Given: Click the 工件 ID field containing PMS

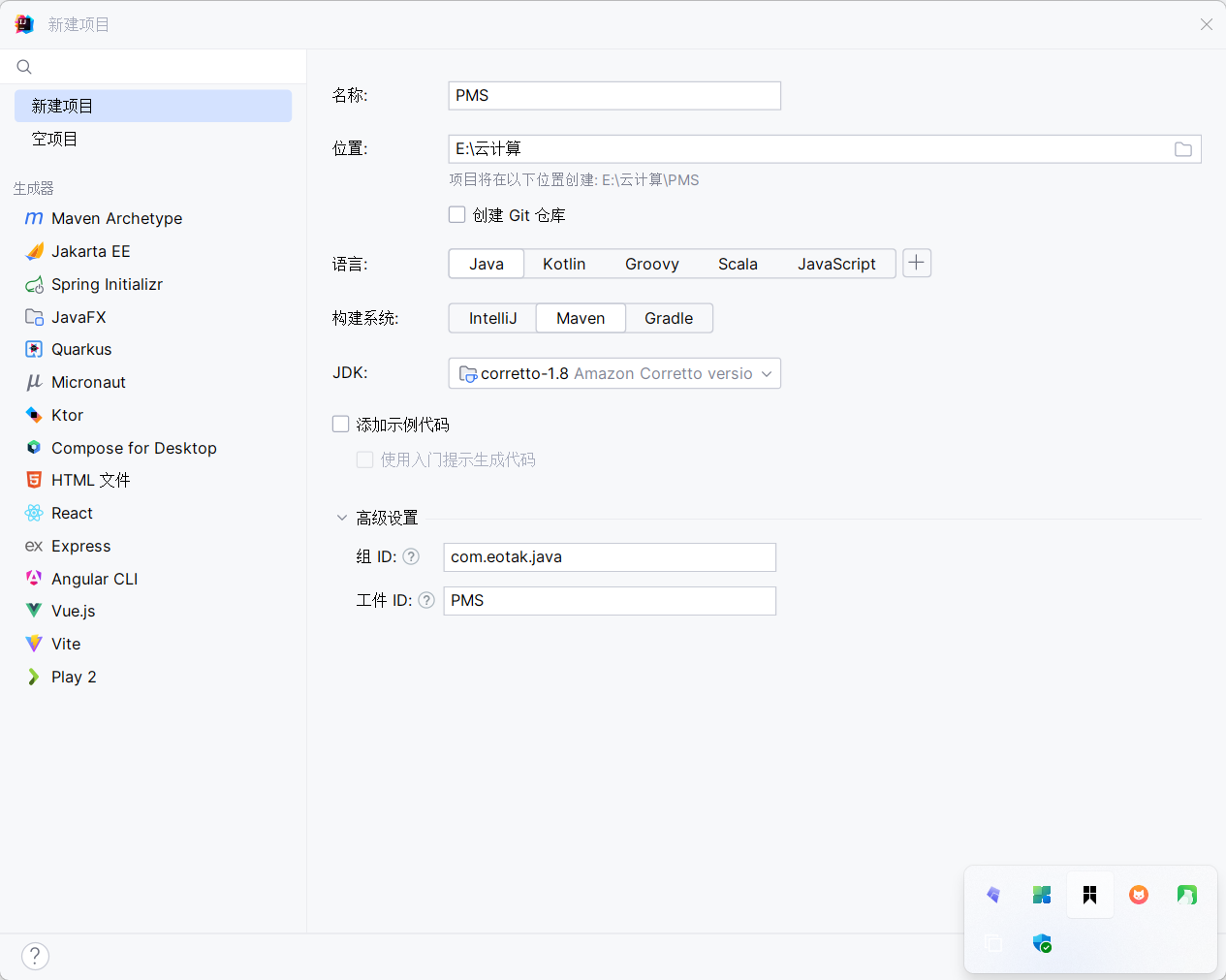Looking at the screenshot, I should (610, 600).
